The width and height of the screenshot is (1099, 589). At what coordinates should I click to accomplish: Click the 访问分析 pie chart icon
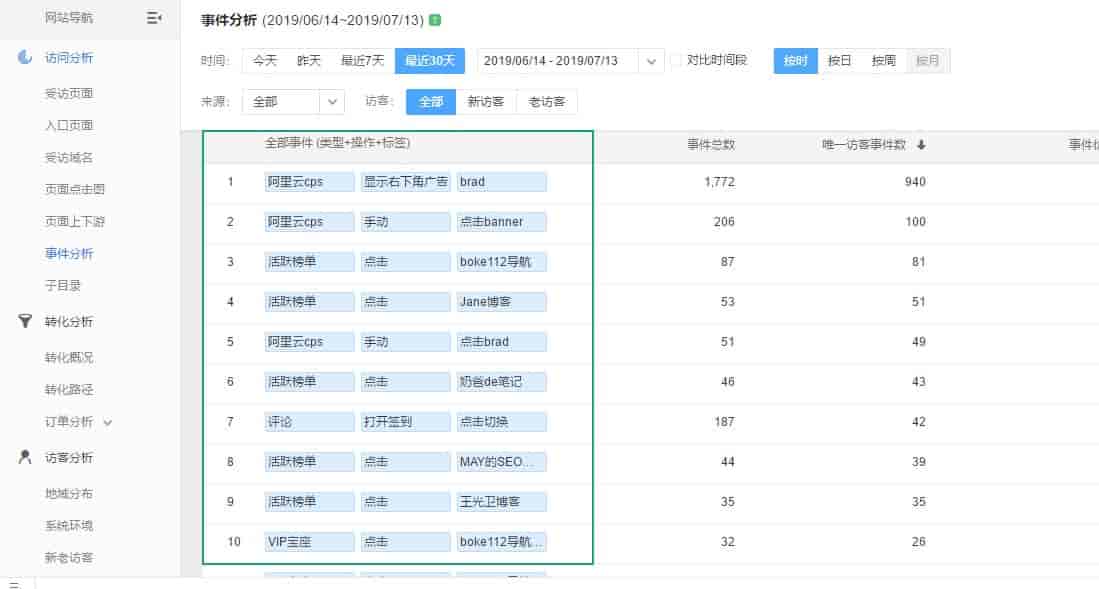click(x=25, y=58)
